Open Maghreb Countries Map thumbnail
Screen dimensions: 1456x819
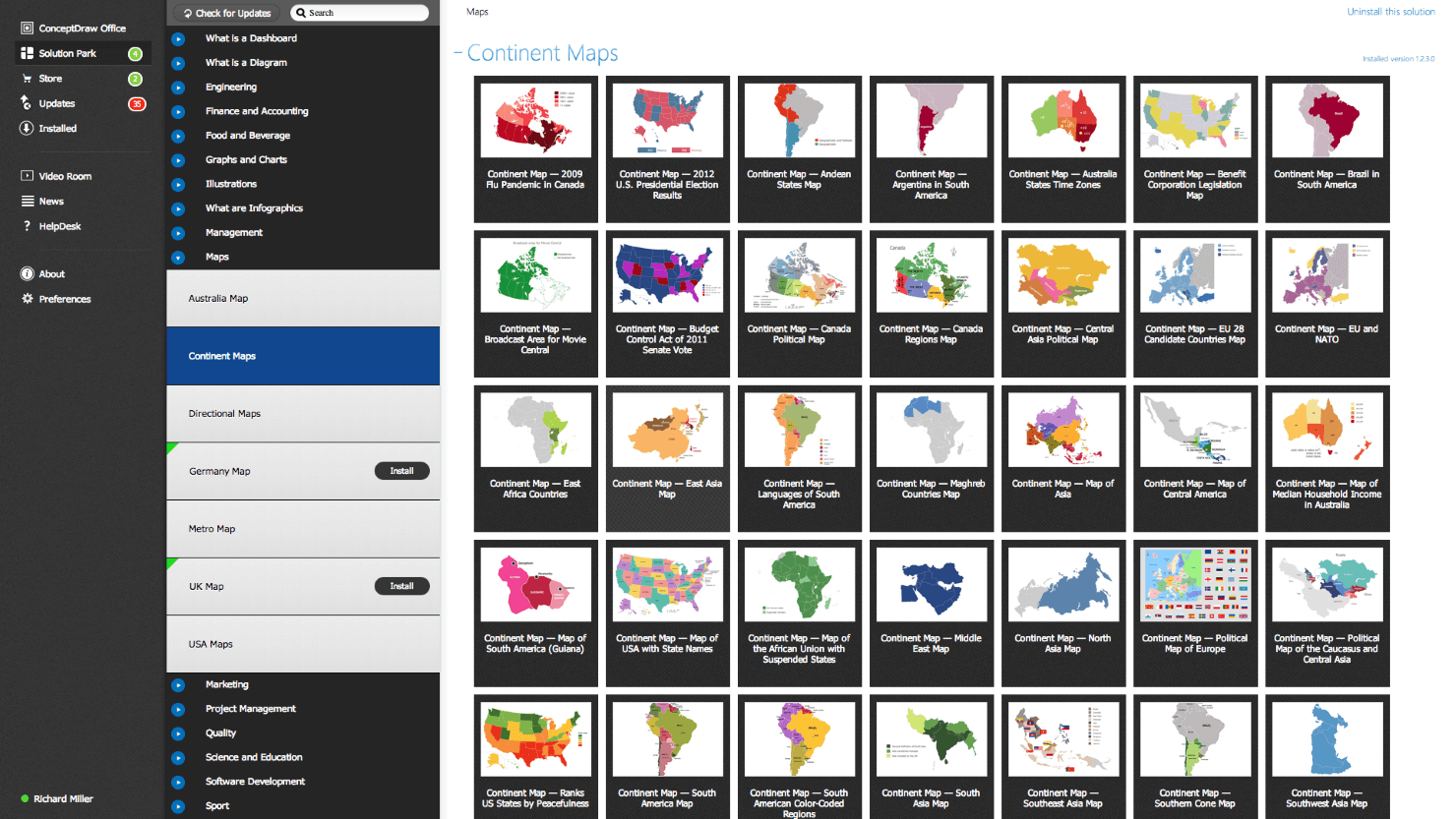click(931, 458)
